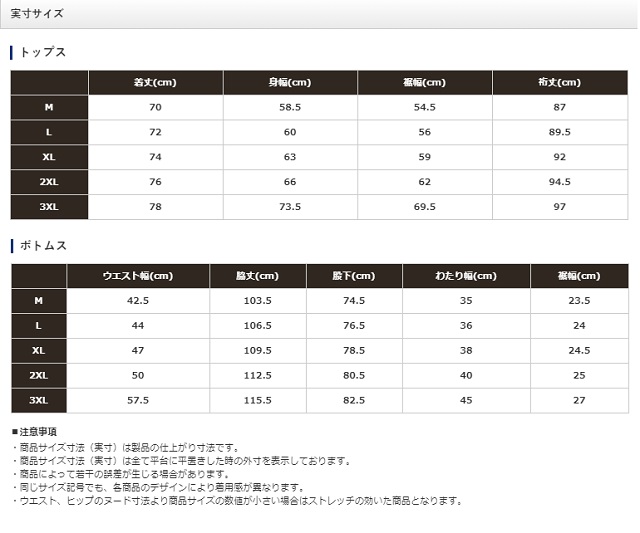Click the 身幅(cm) column header
640x533 pixels.
290,83
